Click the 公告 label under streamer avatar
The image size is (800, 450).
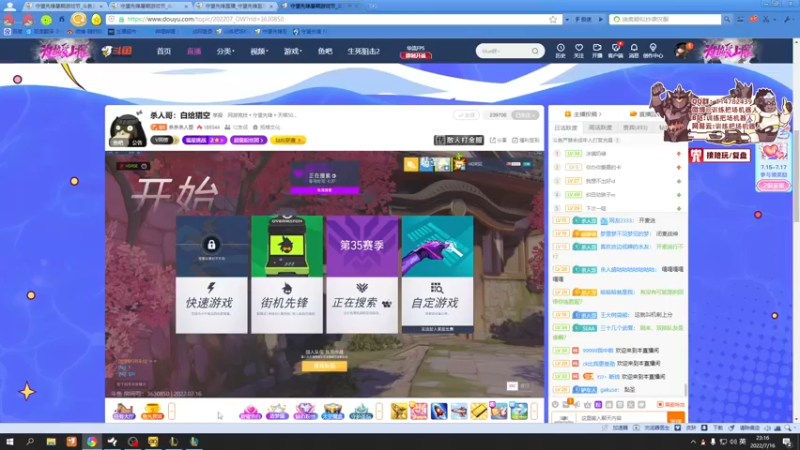(137, 142)
